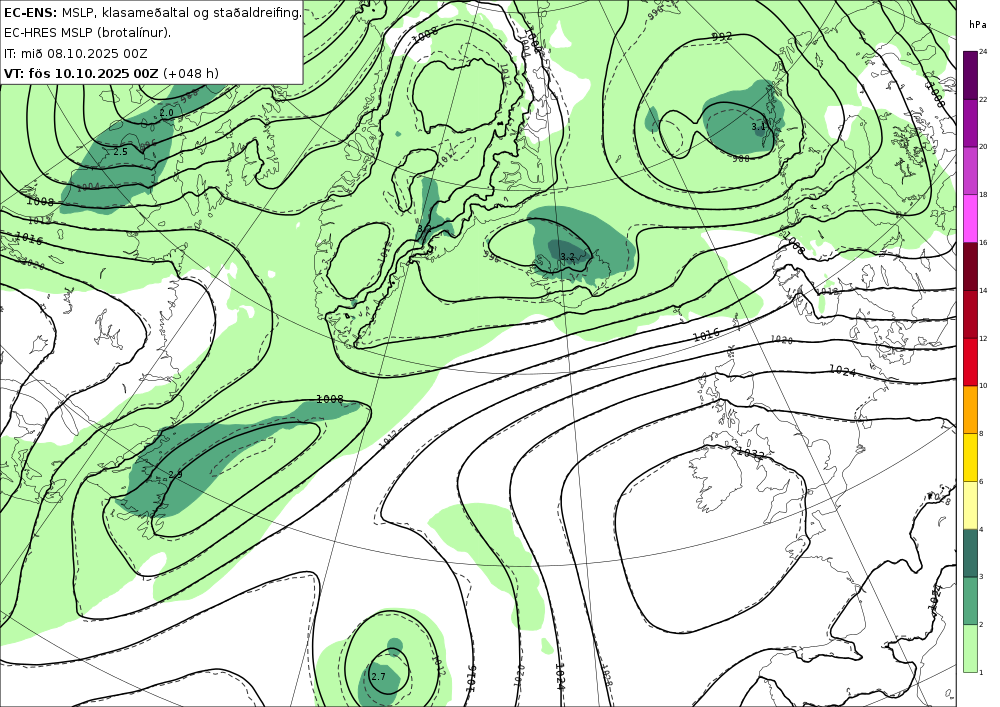Click the colorbar tick label '24'

tap(983, 52)
